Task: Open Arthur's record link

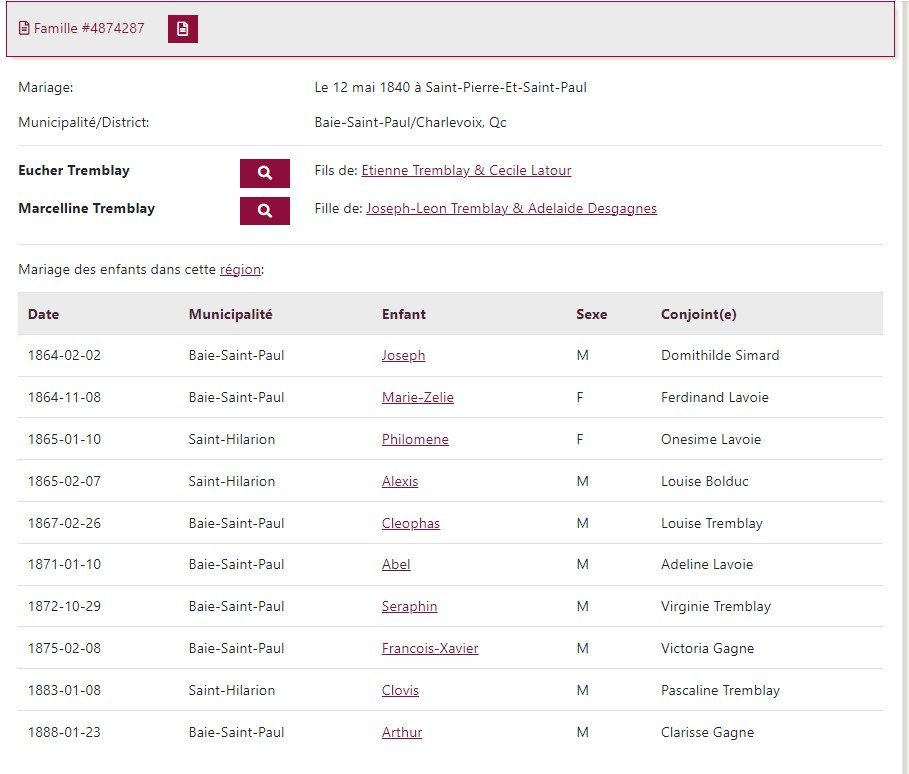Action: pyautogui.click(x=402, y=732)
